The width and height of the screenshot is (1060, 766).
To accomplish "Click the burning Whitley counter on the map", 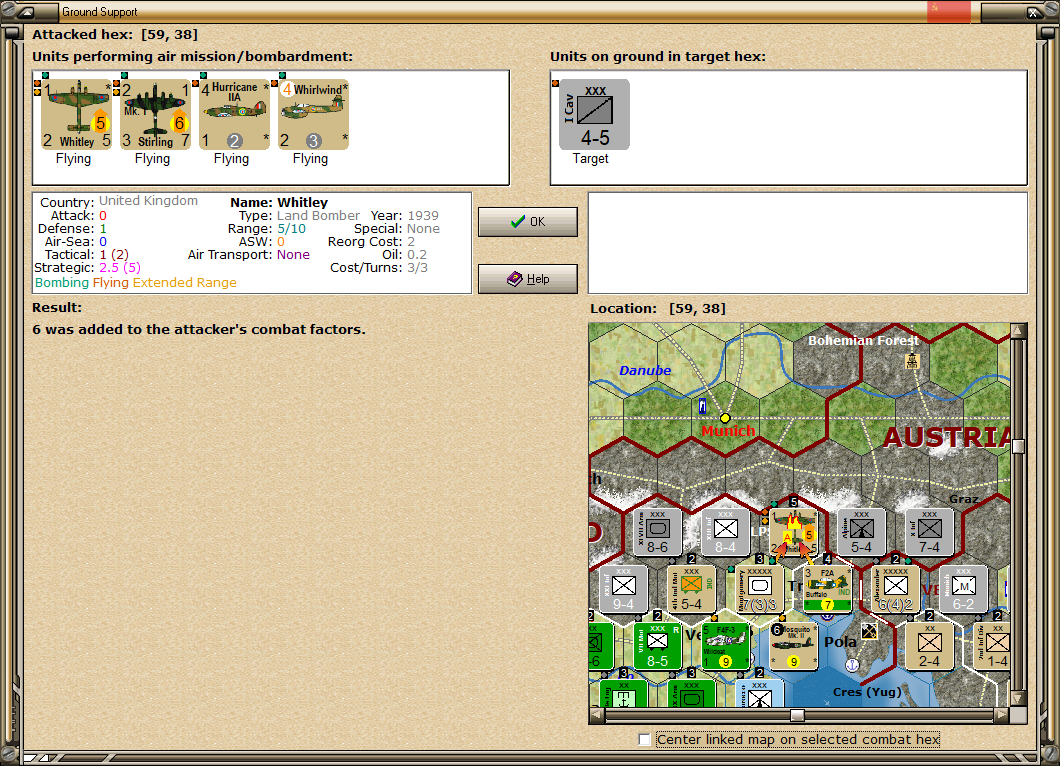I will [x=794, y=533].
